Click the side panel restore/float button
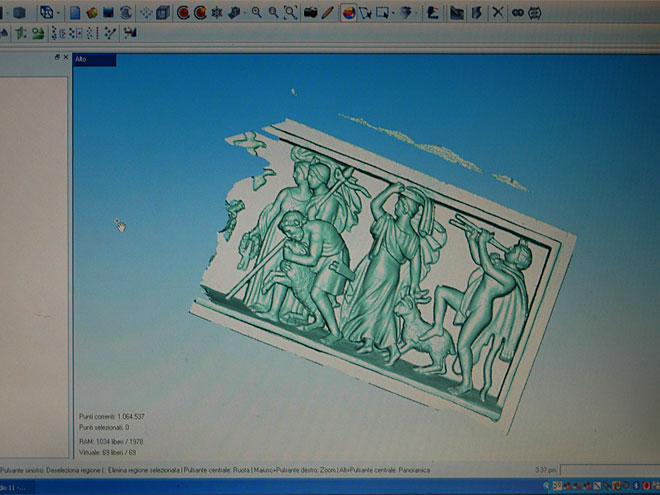Screen dimensions: 660x495 tap(57, 57)
